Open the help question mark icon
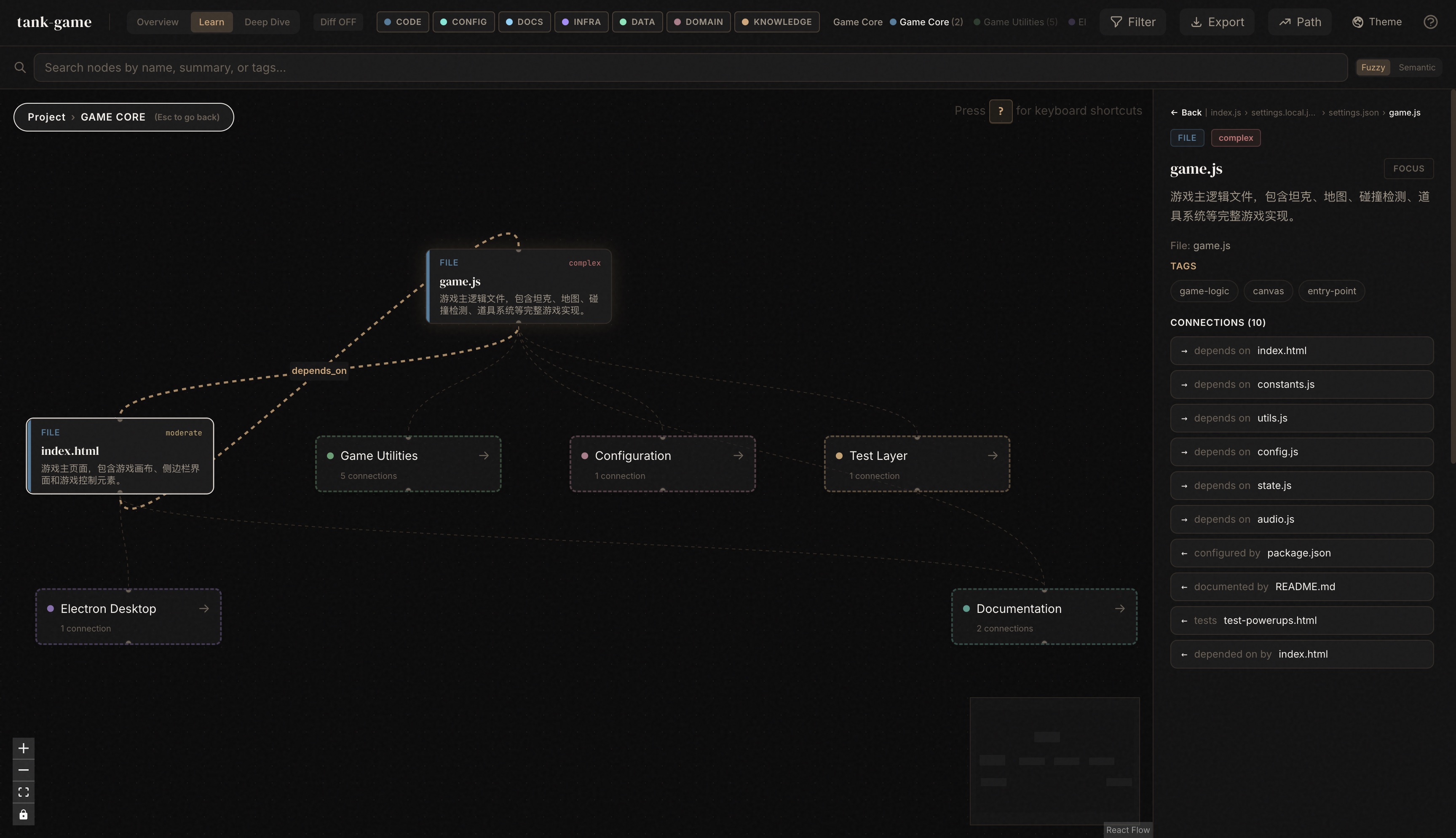The image size is (1456, 838). pyautogui.click(x=1430, y=22)
